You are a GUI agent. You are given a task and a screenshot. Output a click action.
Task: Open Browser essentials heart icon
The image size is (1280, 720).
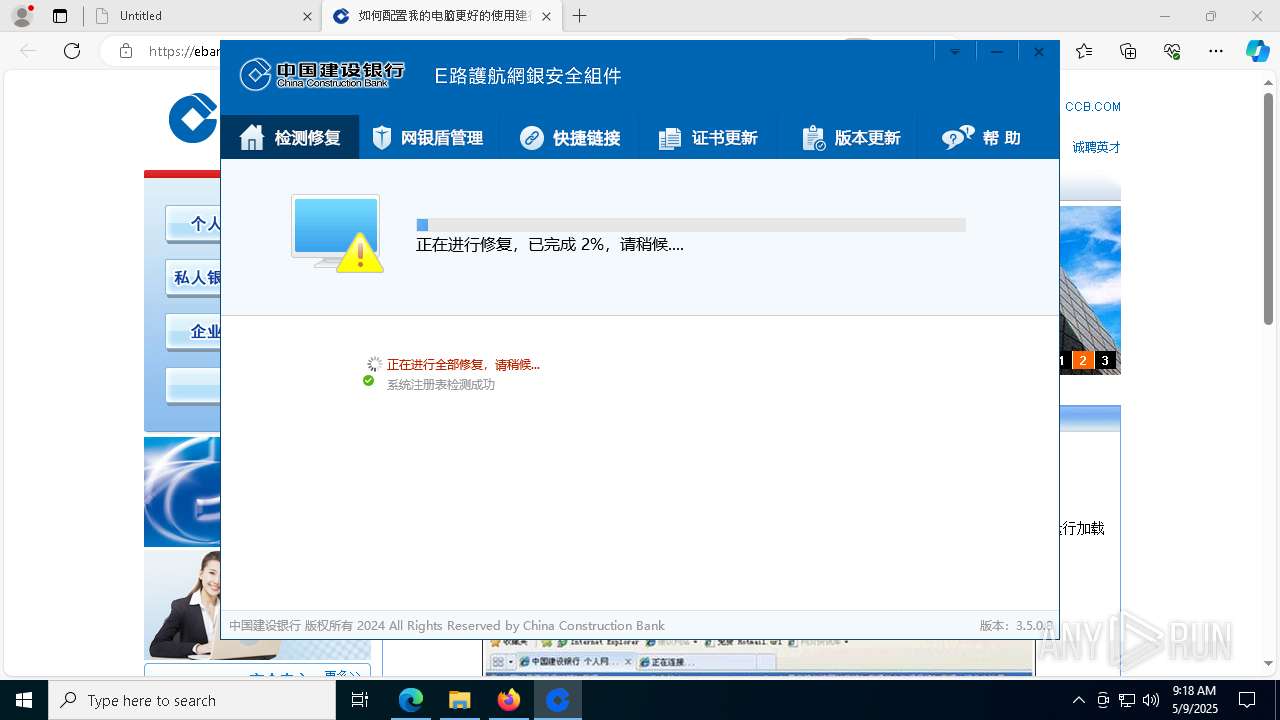pos(1172,51)
